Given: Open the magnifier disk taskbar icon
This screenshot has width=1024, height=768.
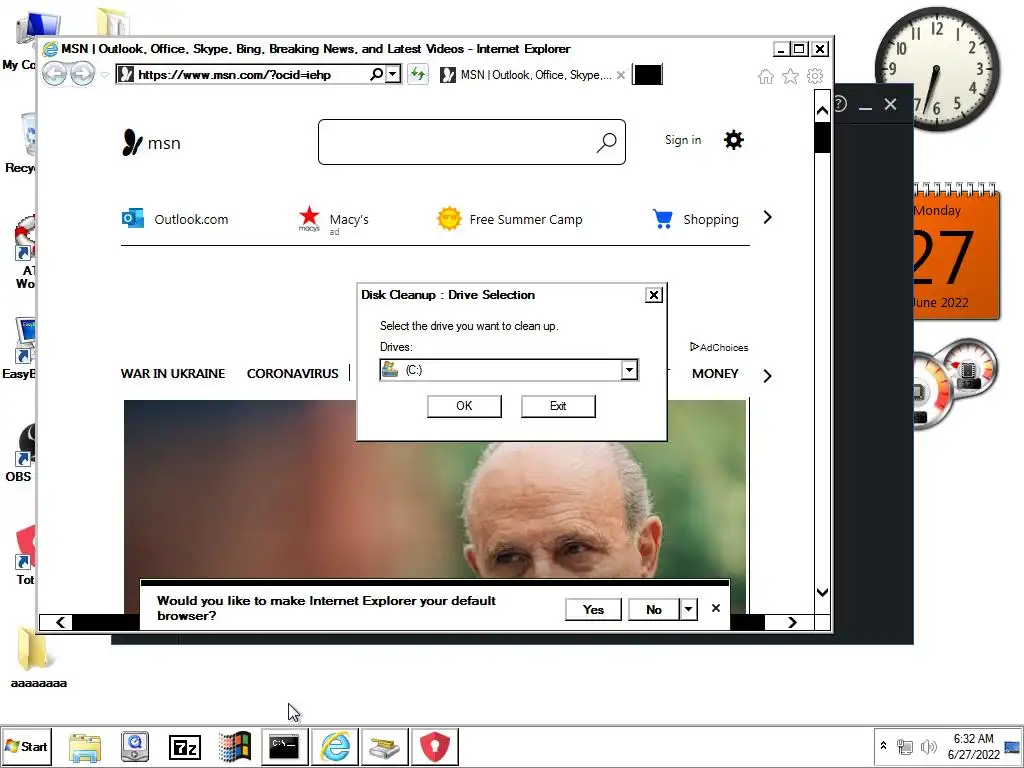Looking at the screenshot, I should point(135,746).
